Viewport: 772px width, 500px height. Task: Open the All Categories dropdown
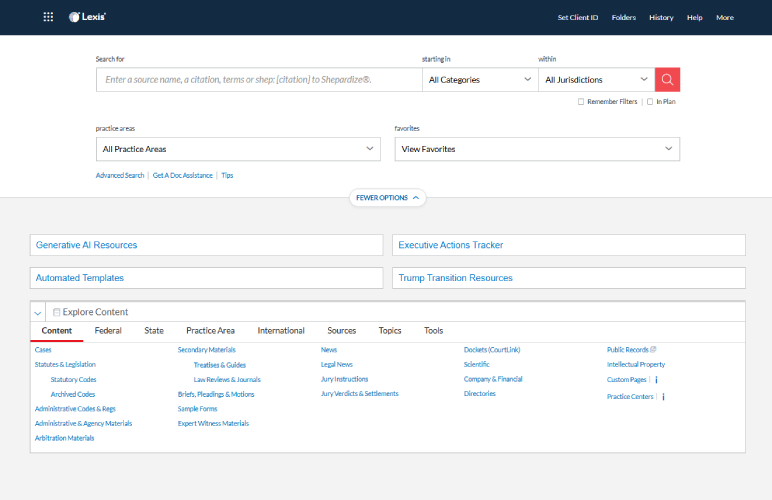pos(480,80)
